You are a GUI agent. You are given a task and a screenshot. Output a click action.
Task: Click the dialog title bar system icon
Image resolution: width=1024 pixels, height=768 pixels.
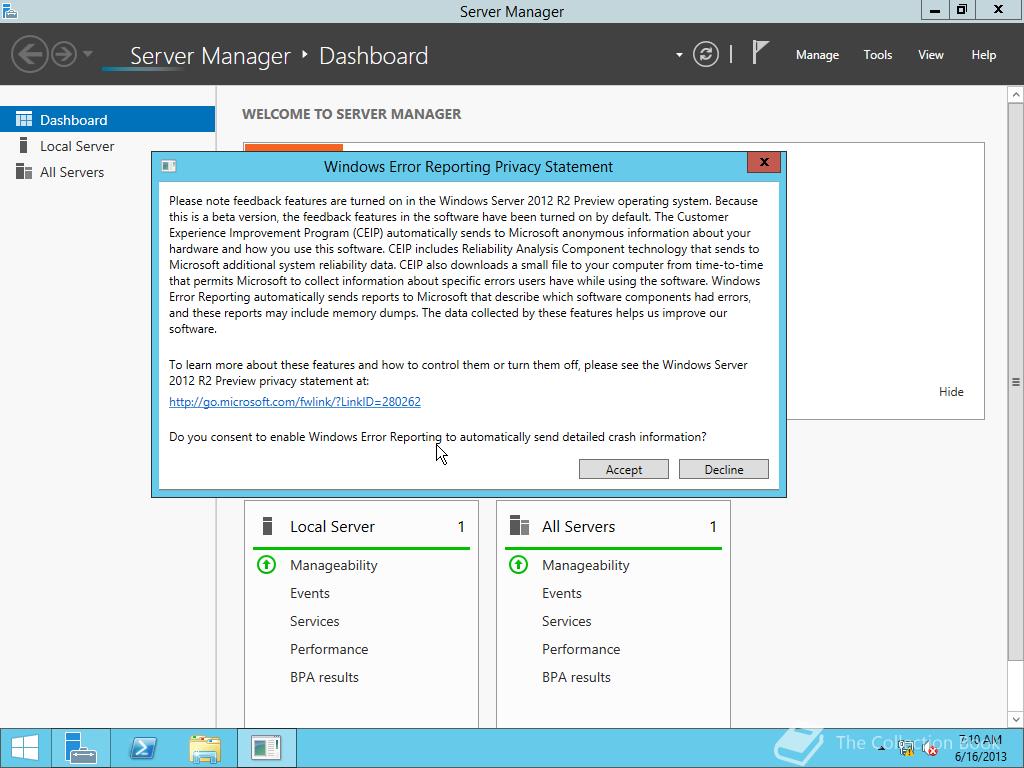(168, 166)
